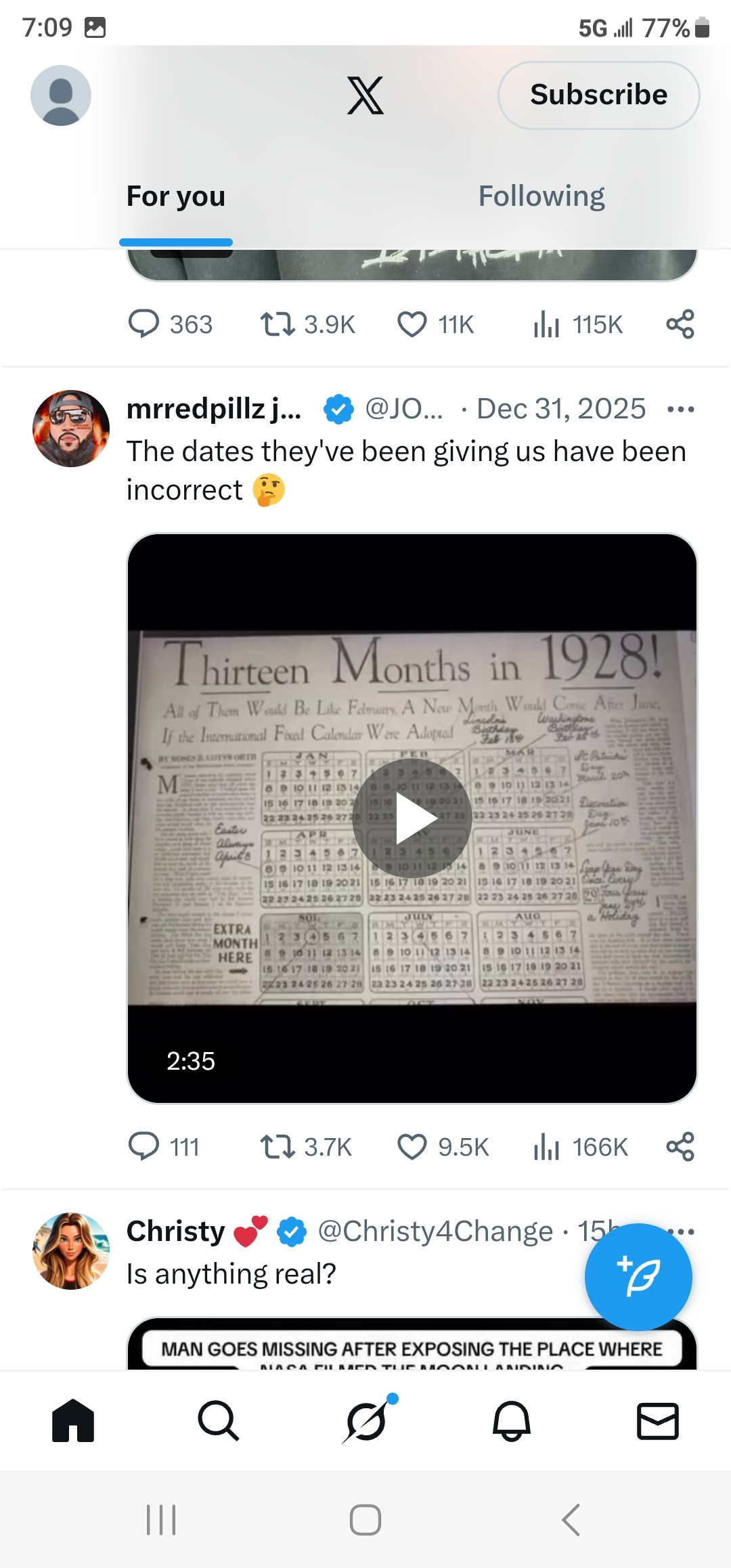731x1568 pixels.
Task: Open Notifications bell
Action: pos(512,1420)
